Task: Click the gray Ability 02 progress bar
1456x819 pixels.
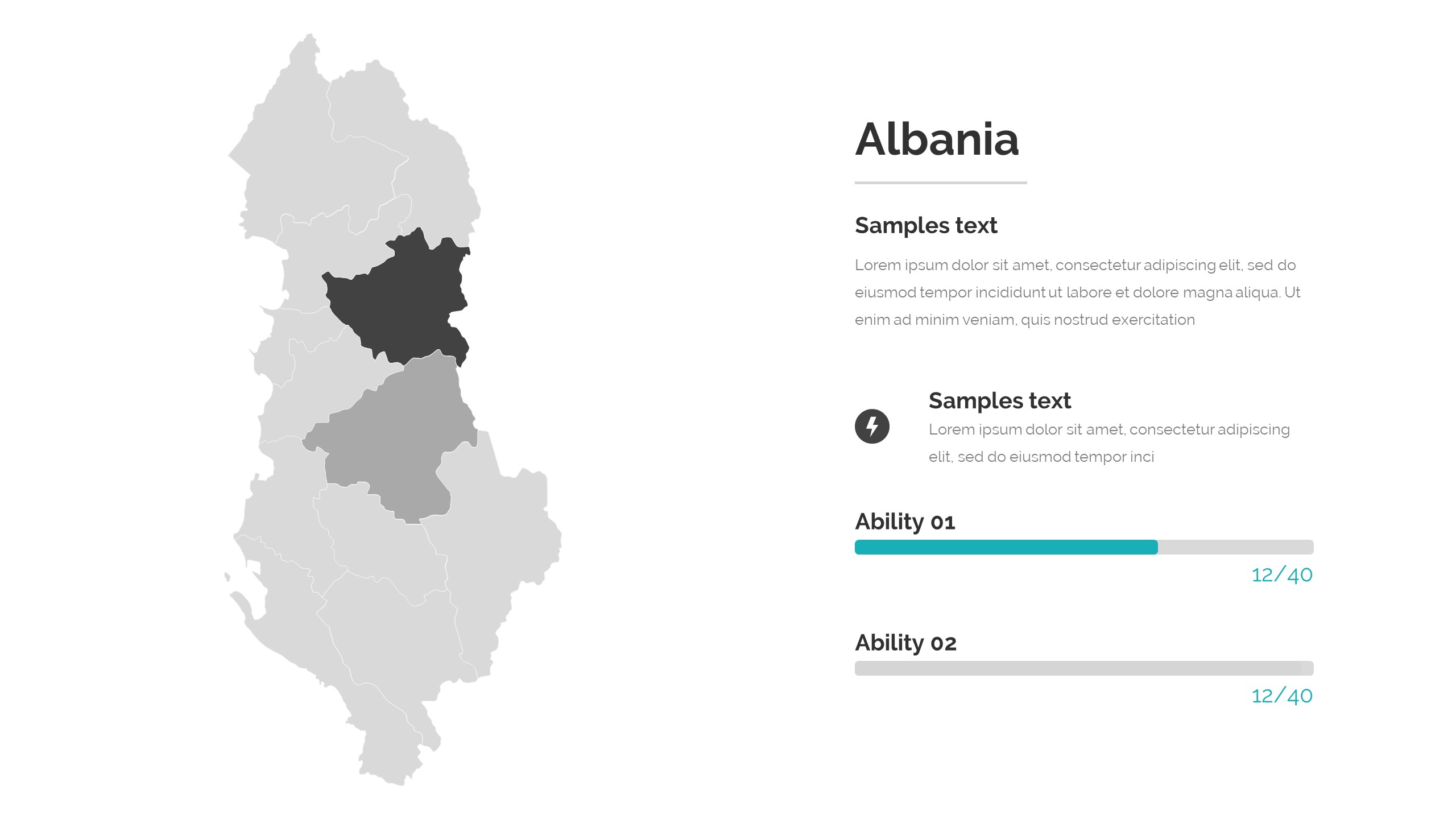Action: [1083, 668]
